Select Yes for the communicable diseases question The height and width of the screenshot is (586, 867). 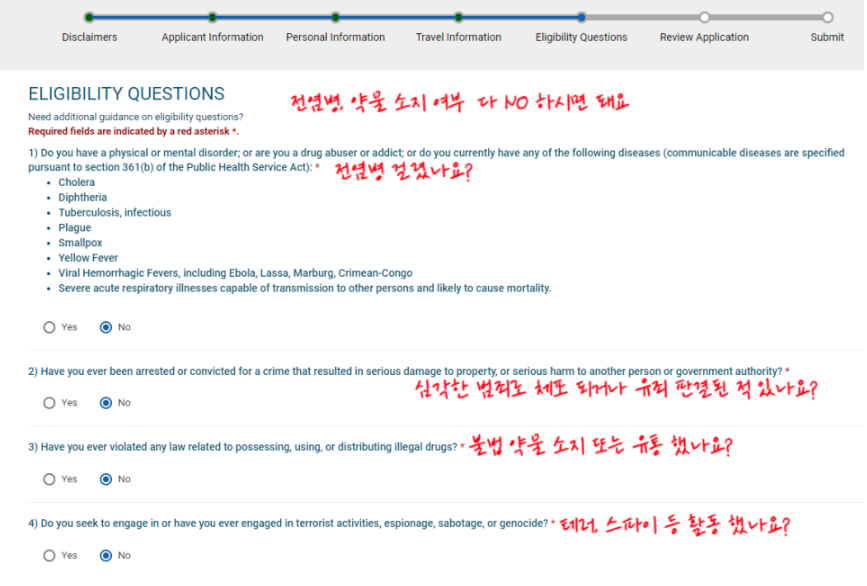(x=48, y=327)
